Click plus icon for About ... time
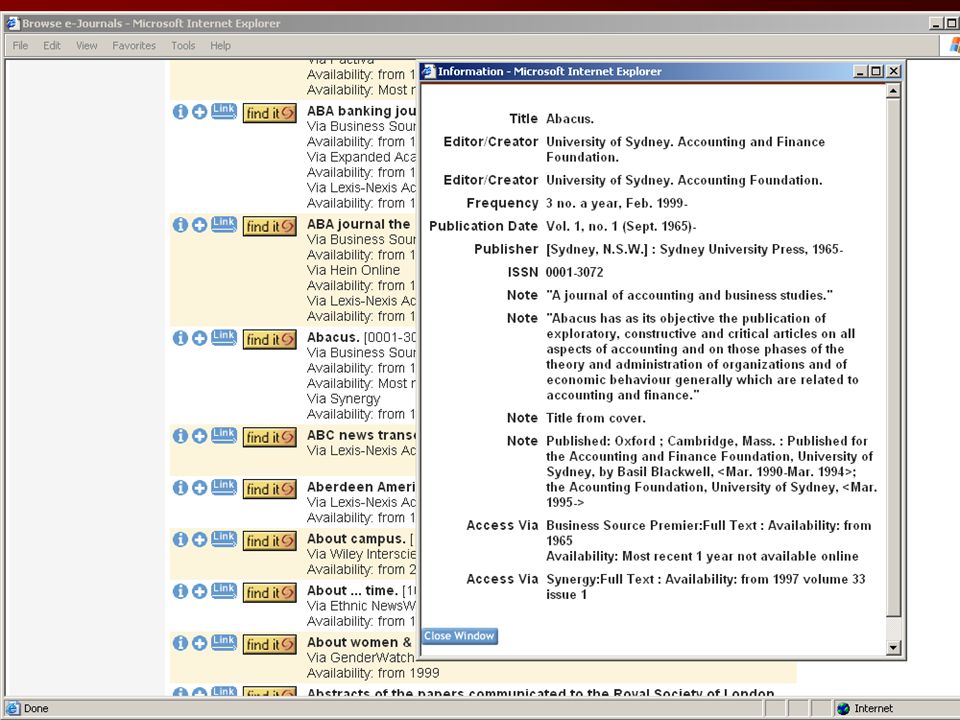This screenshot has height=720, width=960. [200, 591]
